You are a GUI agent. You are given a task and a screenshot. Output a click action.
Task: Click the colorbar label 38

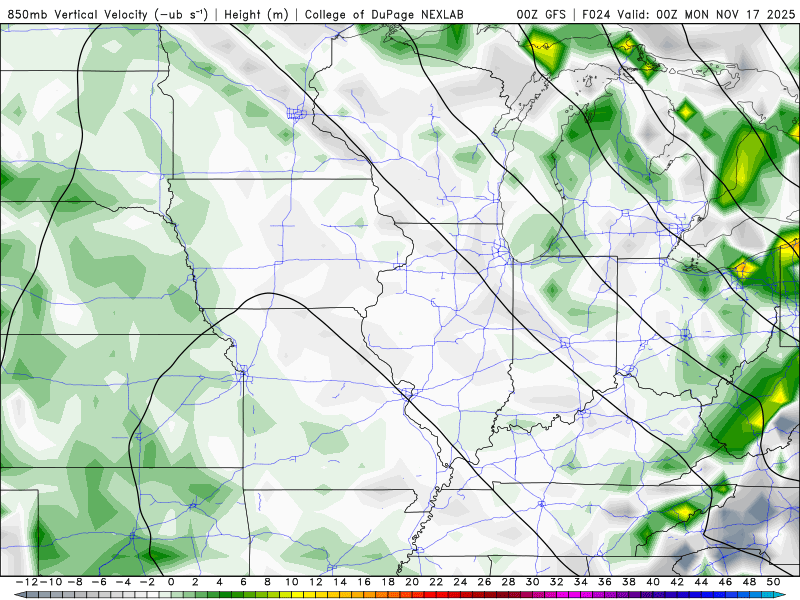(629, 582)
